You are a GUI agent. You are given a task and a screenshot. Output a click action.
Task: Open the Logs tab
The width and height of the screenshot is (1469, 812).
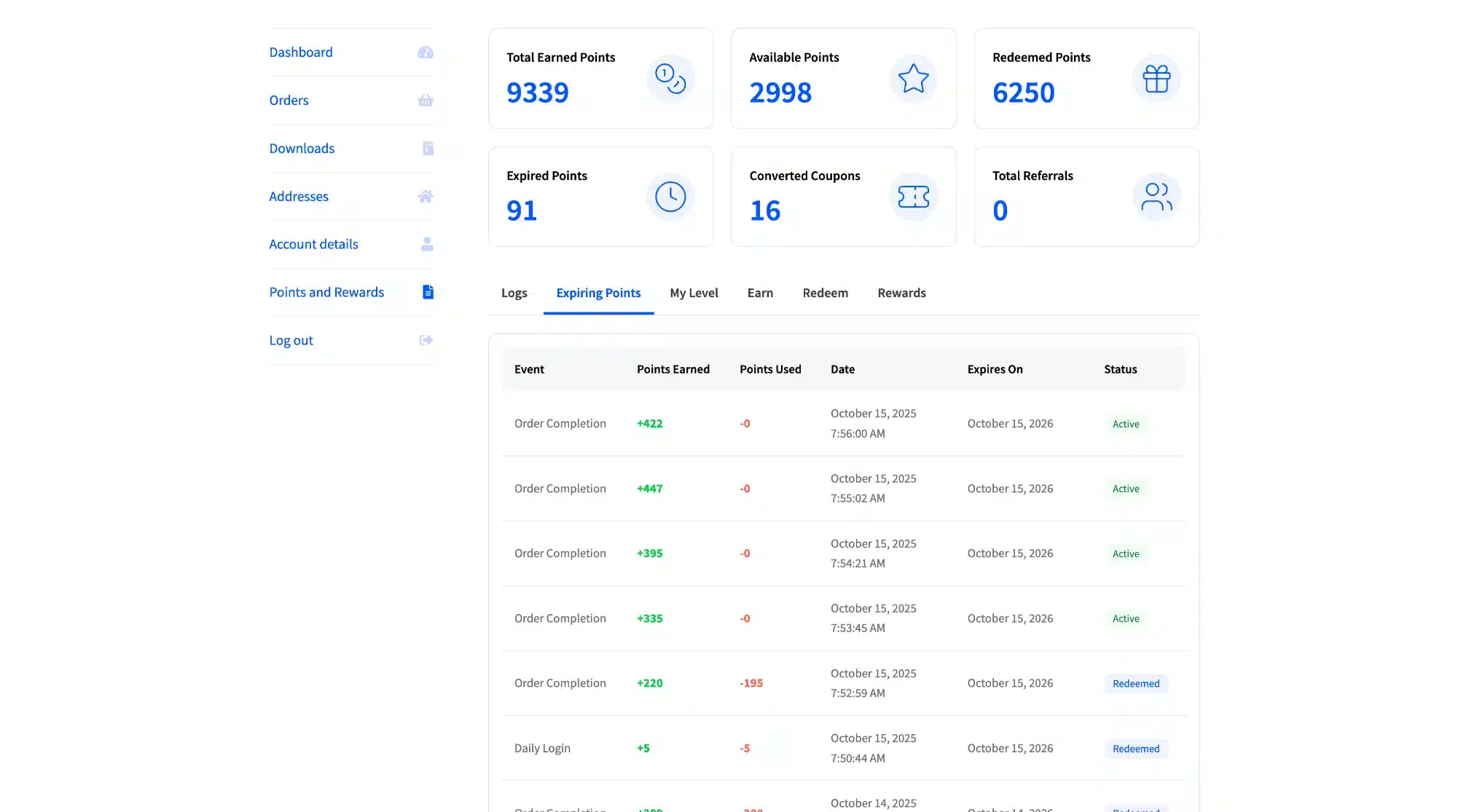[514, 293]
